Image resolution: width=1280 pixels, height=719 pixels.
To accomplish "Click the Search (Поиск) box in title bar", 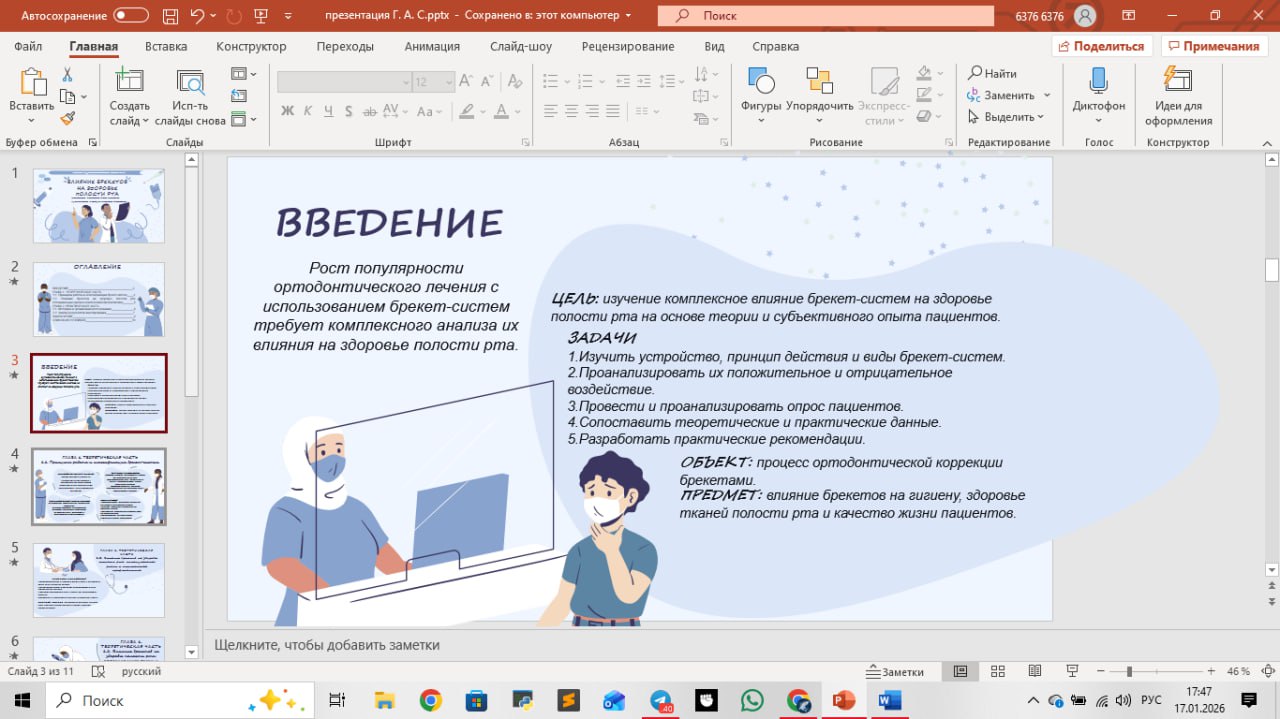I will point(826,15).
